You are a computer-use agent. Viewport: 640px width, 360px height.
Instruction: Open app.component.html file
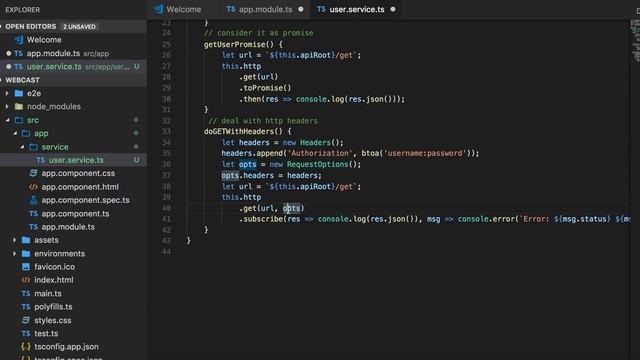80,187
